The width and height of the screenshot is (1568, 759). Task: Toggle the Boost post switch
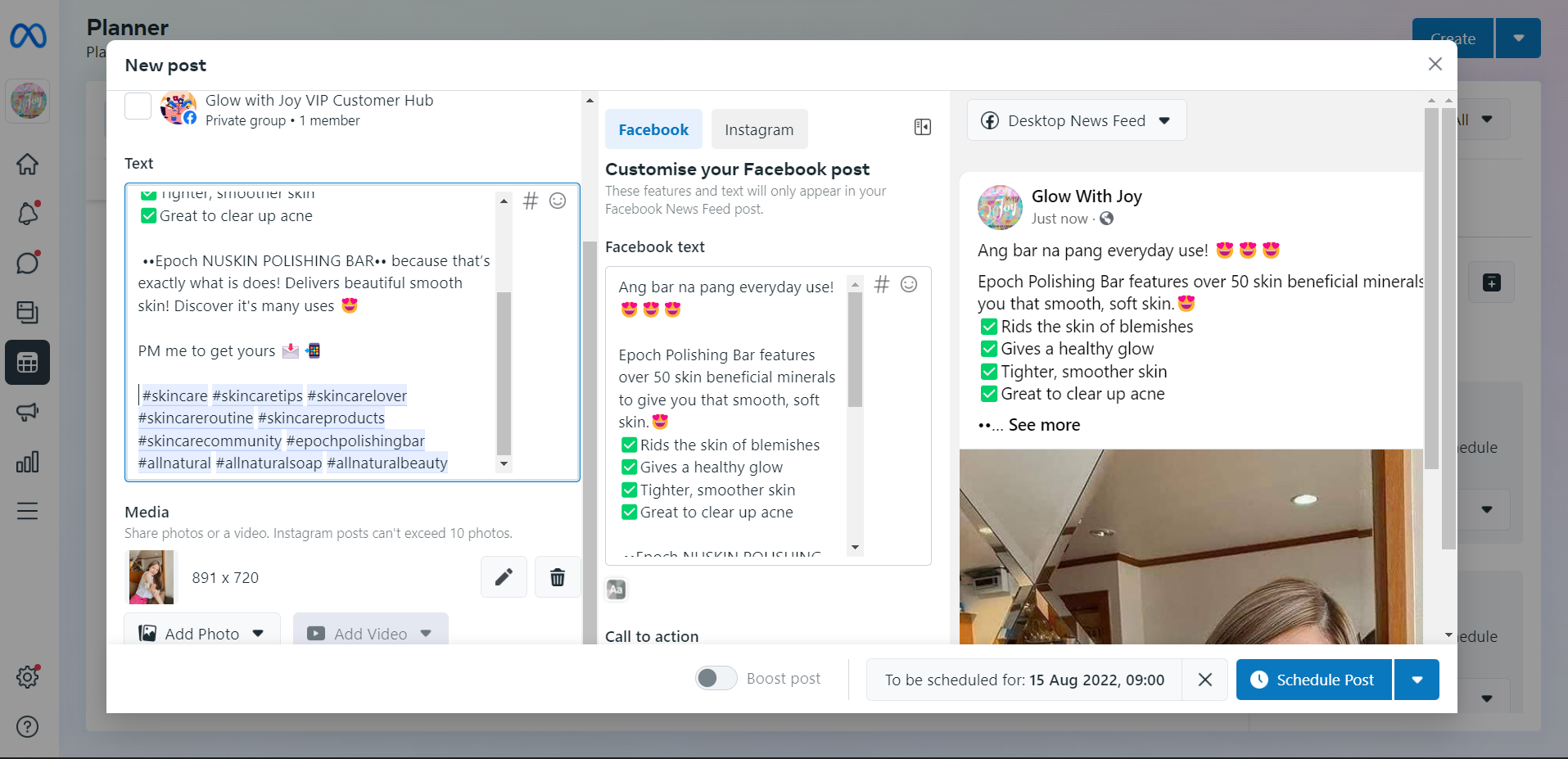(716, 678)
